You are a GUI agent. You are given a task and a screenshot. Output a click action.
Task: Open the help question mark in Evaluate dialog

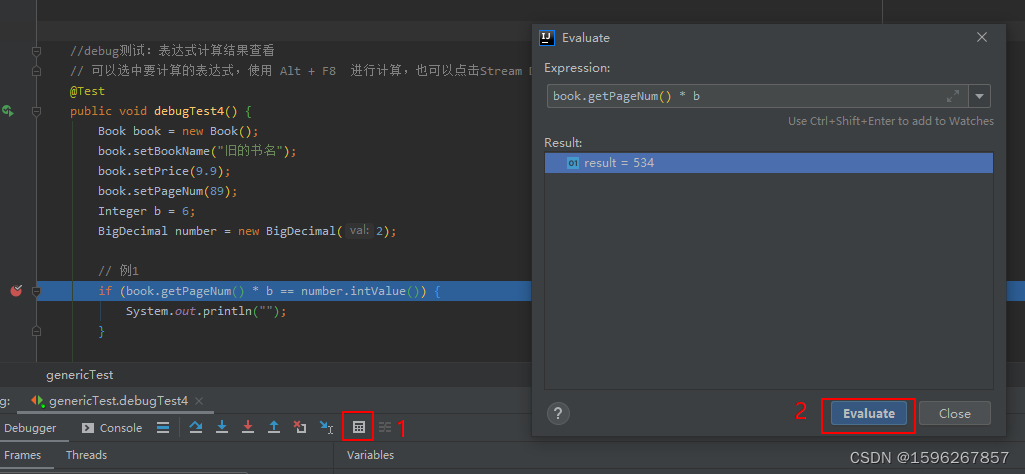pos(558,413)
